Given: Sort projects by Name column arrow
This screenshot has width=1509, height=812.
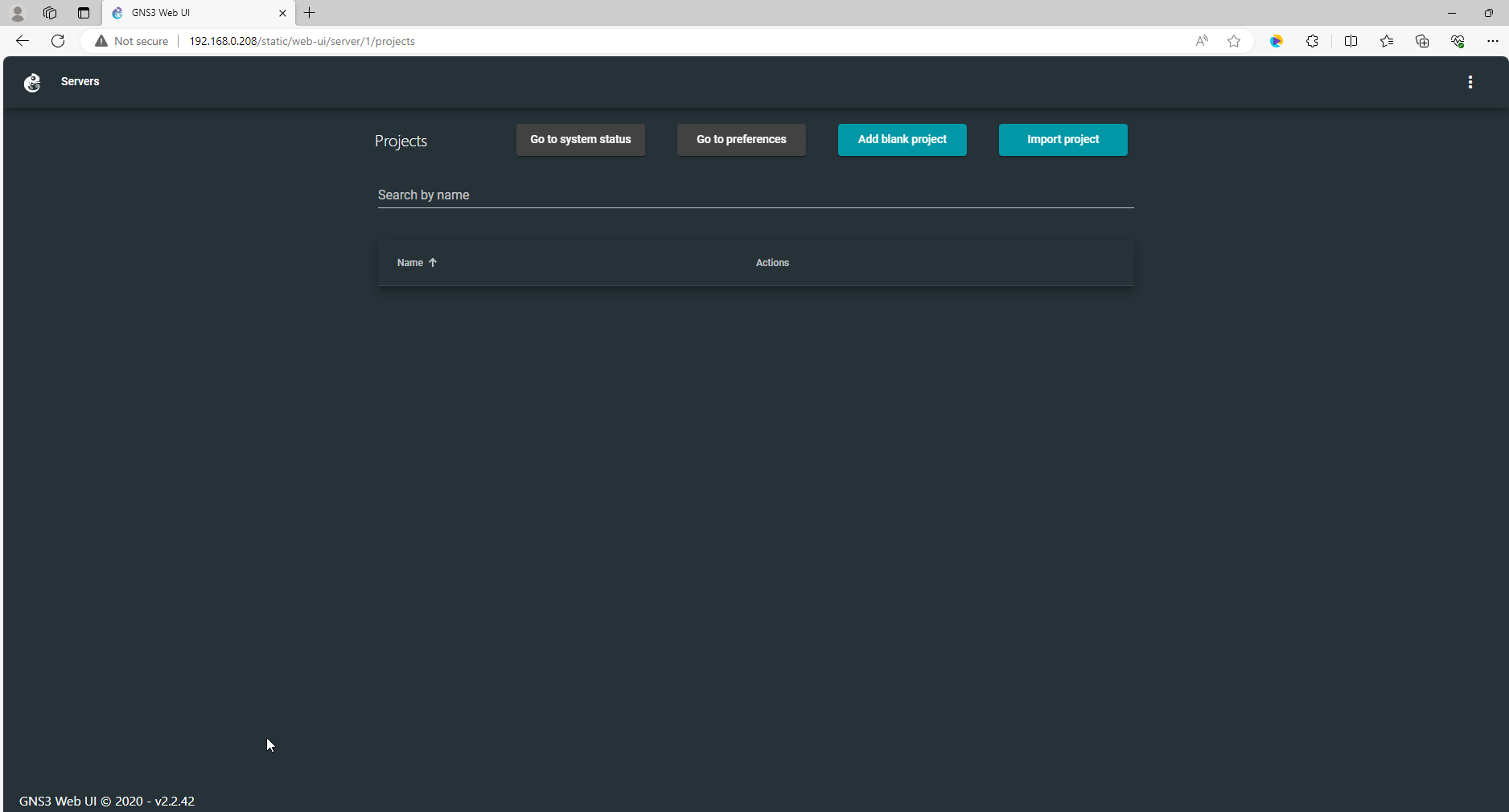Looking at the screenshot, I should pyautogui.click(x=433, y=263).
